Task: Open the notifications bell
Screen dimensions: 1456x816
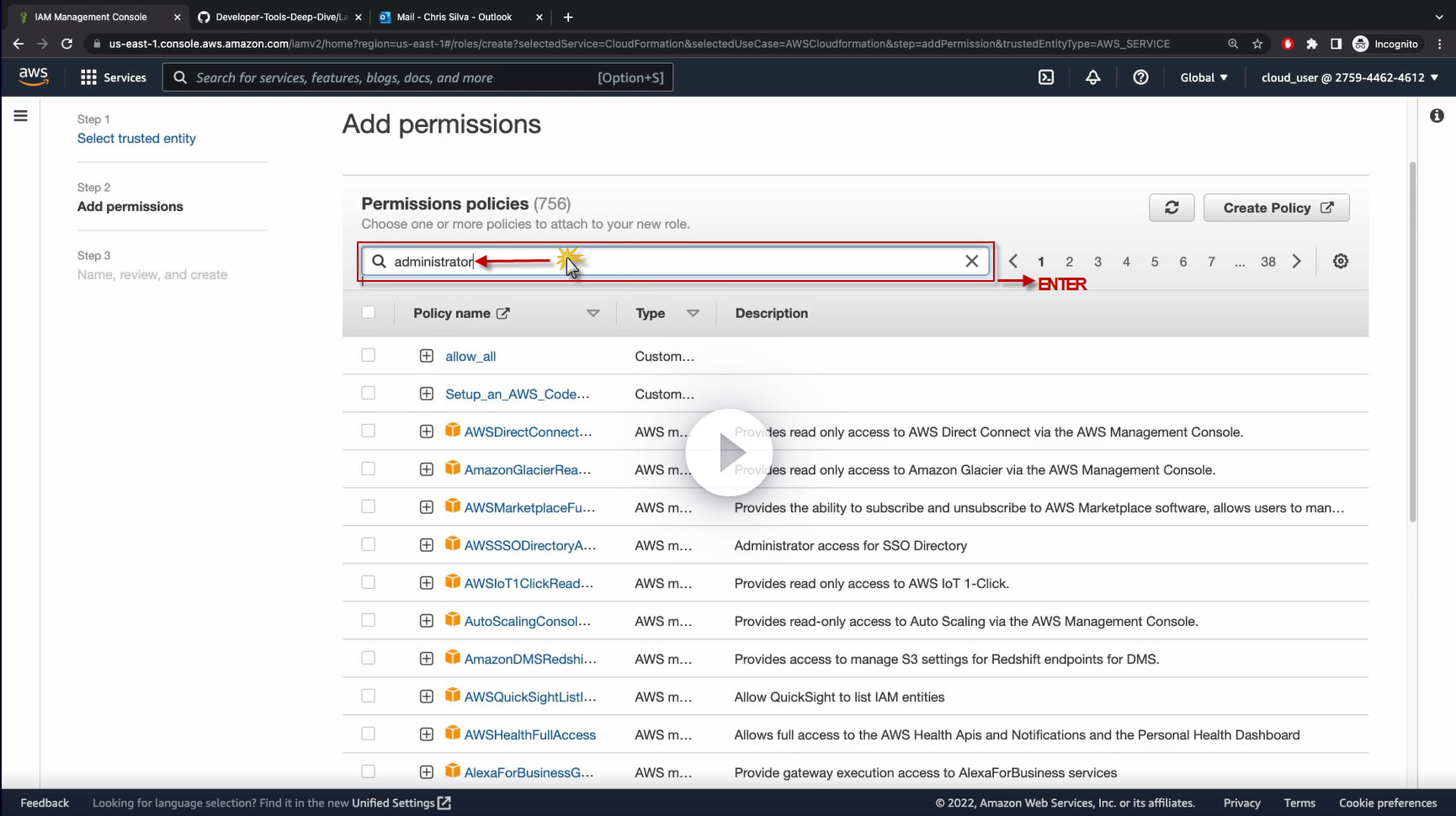Action: (x=1093, y=77)
